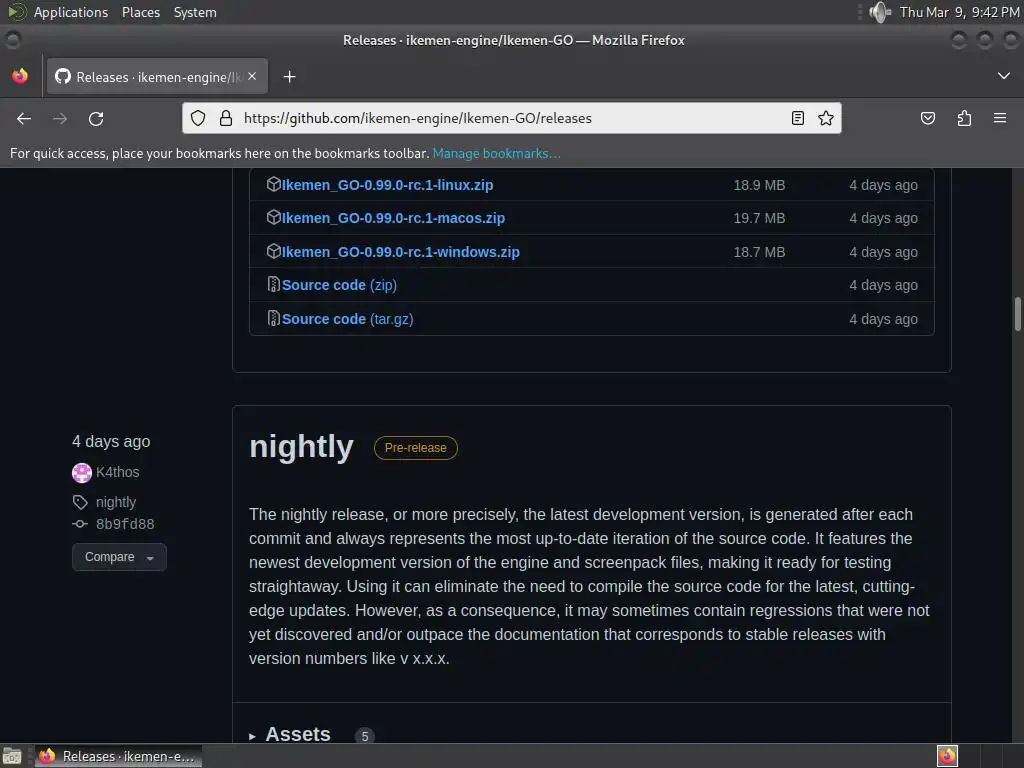This screenshot has height=768, width=1024.
Task: Open the Compare dropdown
Action: click(x=119, y=557)
